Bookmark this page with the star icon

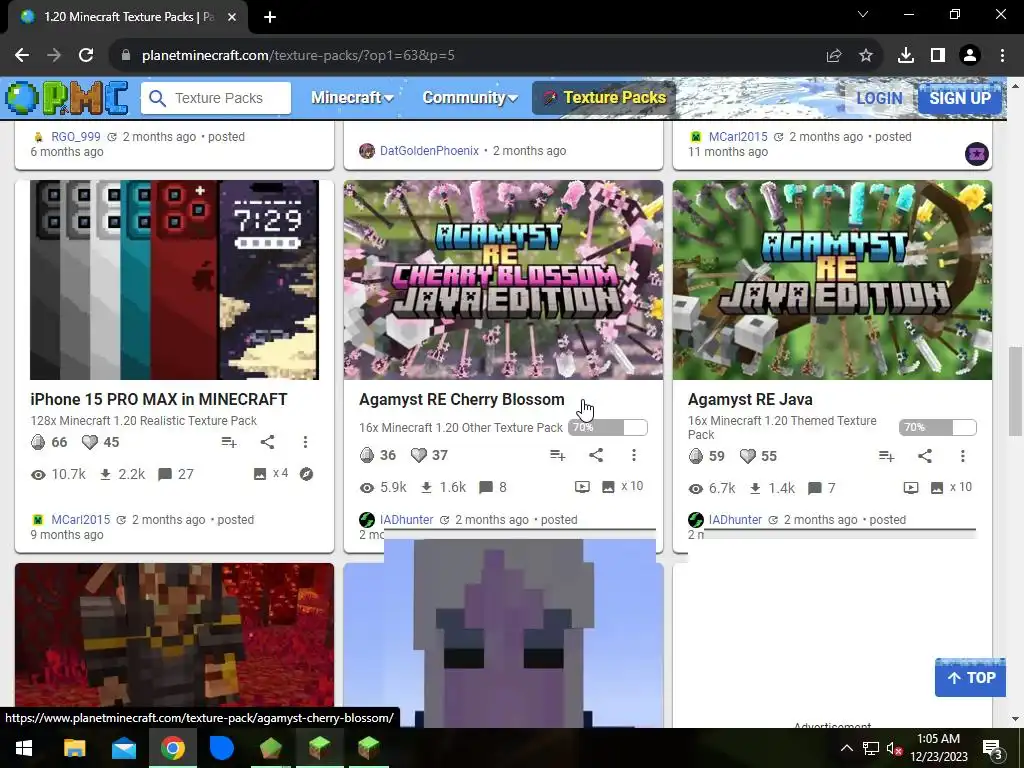click(x=866, y=56)
